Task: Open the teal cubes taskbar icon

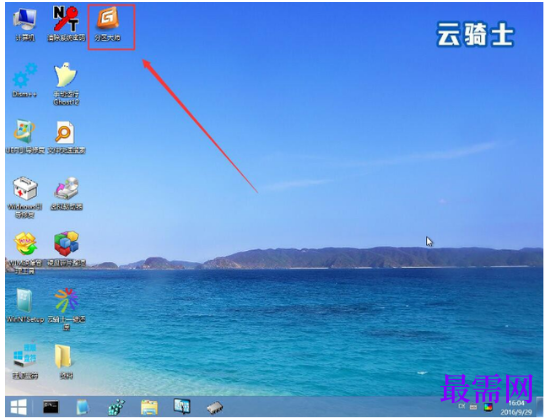Action: point(116,407)
